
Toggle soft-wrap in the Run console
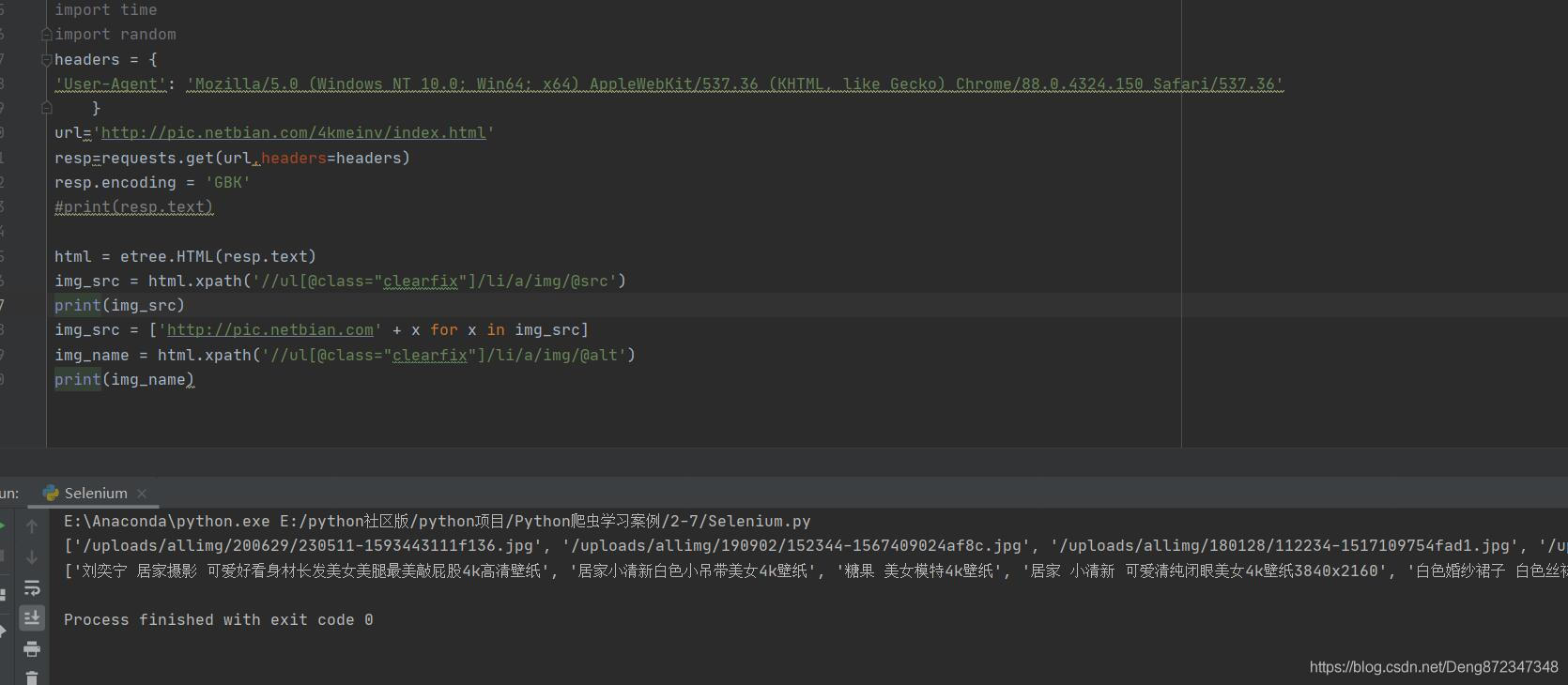(32, 588)
